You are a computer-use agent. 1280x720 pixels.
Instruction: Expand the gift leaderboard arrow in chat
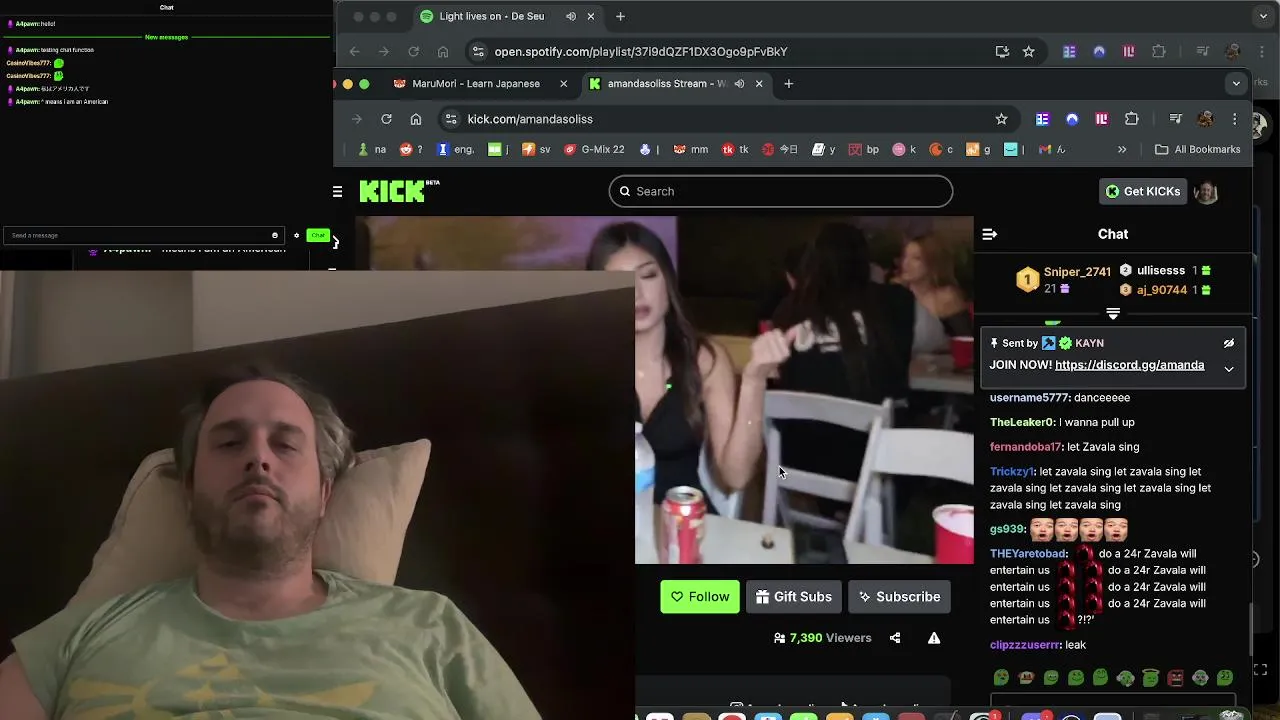(1113, 314)
